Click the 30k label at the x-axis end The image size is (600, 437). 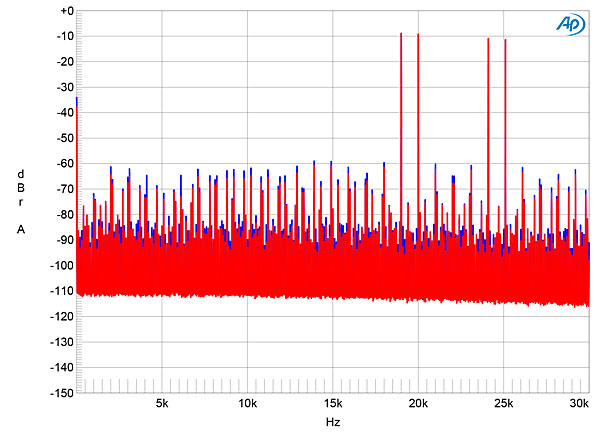pyautogui.click(x=578, y=404)
